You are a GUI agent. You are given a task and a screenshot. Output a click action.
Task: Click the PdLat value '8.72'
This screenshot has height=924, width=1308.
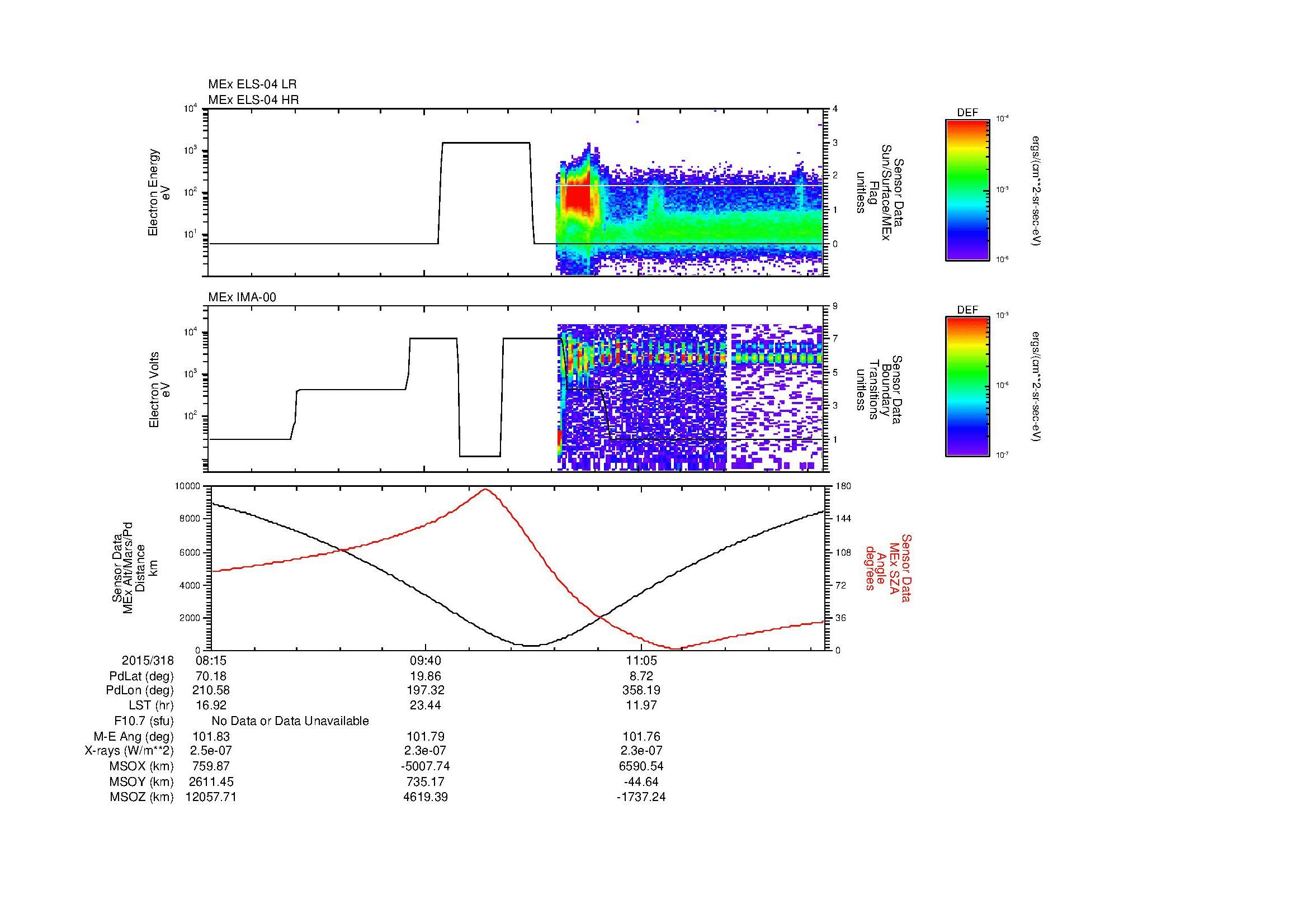(641, 676)
